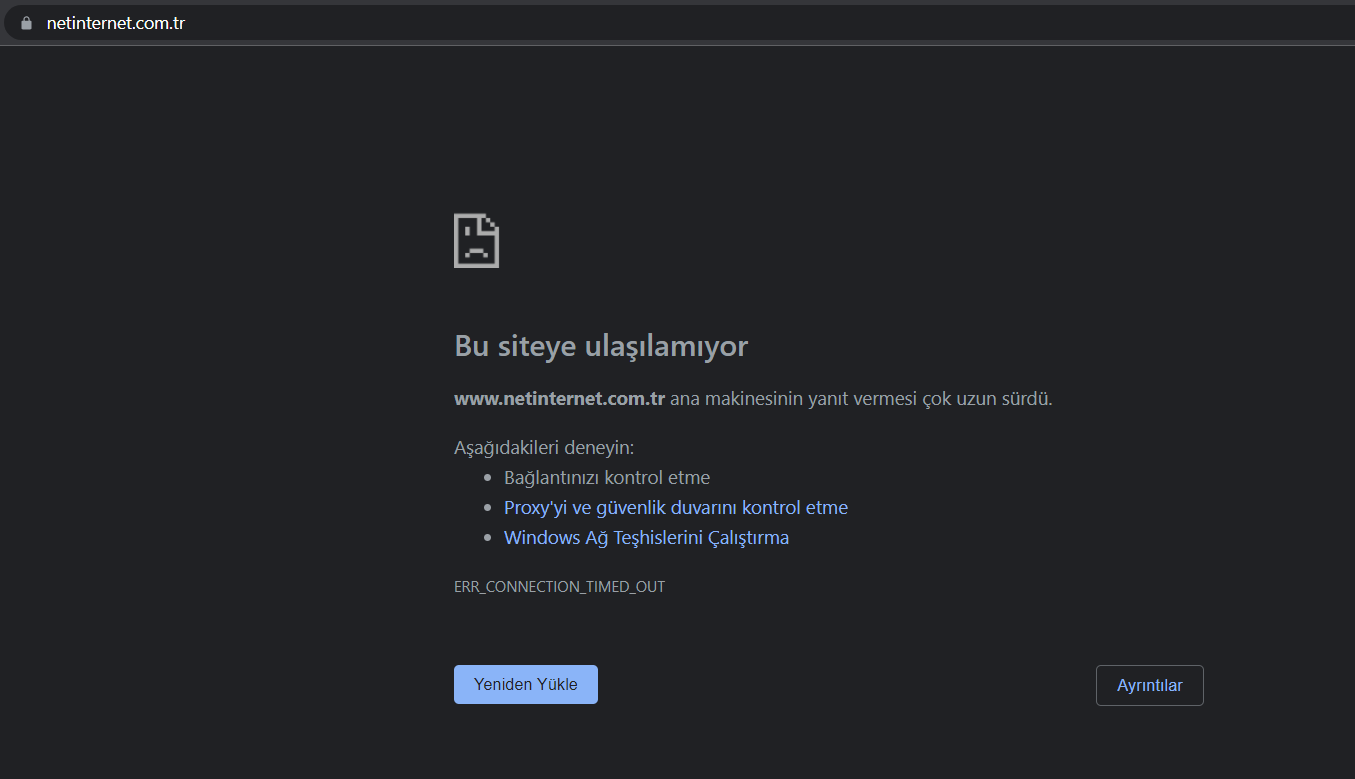Click the ERR_CONNECTION_TIMED_OUT error code

[560, 587]
